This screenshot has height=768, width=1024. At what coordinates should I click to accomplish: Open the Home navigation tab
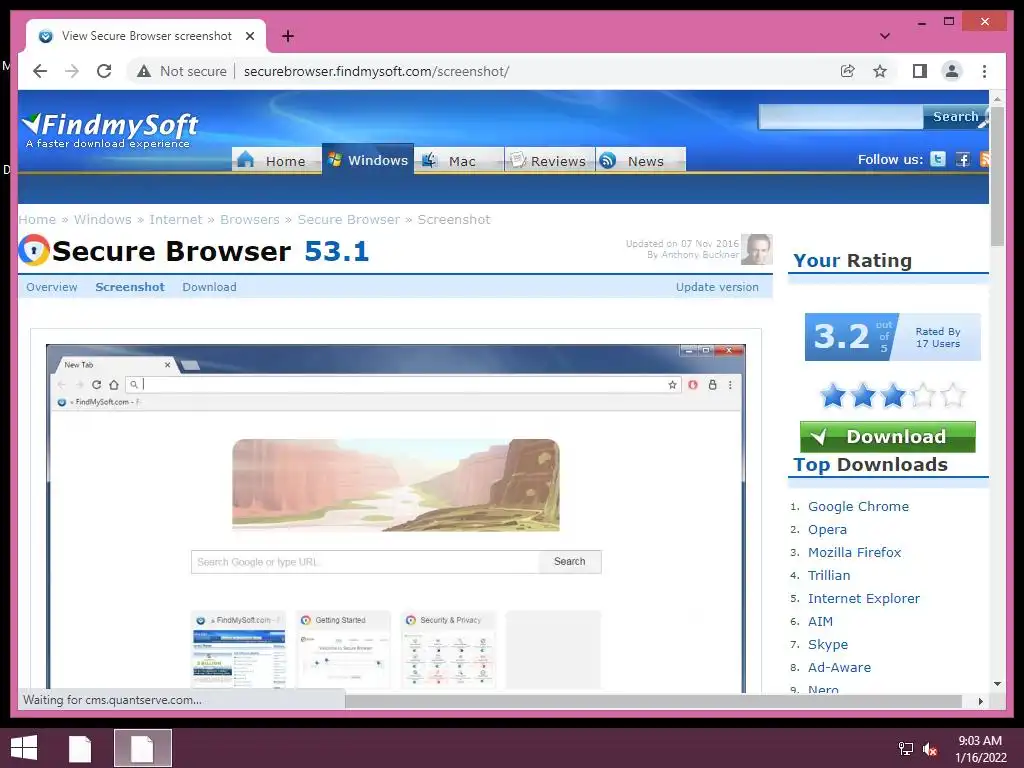click(x=276, y=160)
